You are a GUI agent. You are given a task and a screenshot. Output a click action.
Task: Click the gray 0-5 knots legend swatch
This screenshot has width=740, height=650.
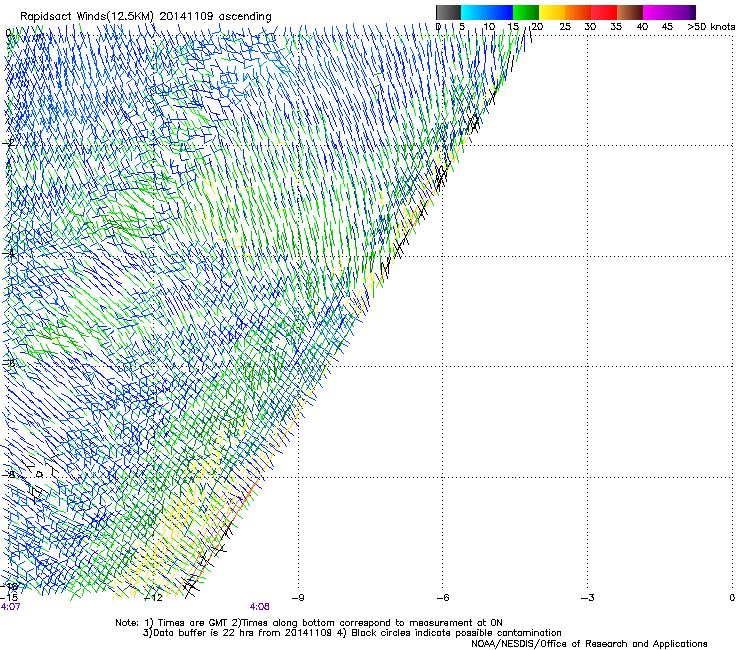(448, 12)
